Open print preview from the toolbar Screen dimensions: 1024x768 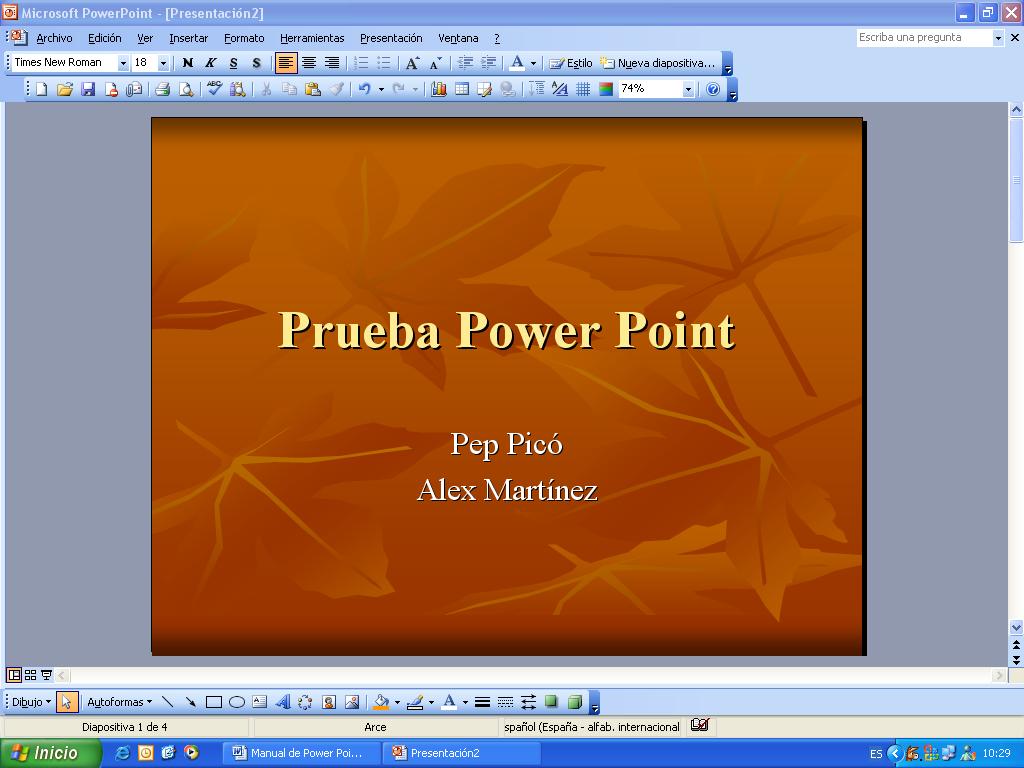pyautogui.click(x=186, y=89)
